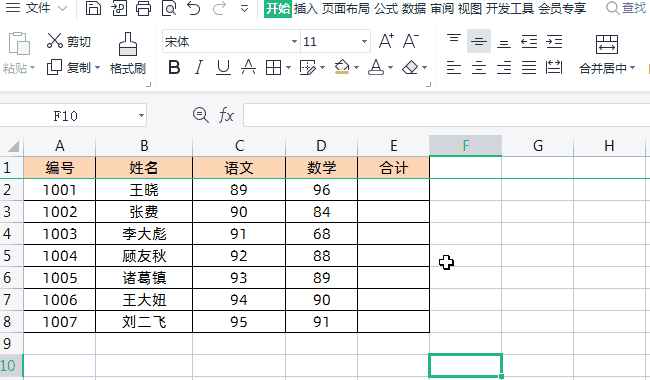650x380 pixels.
Task: Apply strikethrough formatting
Action: pos(248,67)
